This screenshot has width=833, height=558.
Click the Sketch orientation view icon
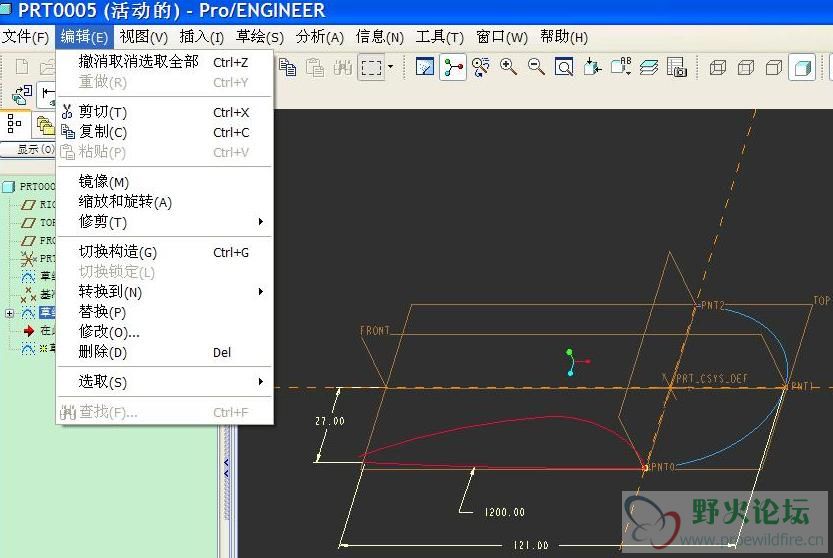click(x=424, y=67)
